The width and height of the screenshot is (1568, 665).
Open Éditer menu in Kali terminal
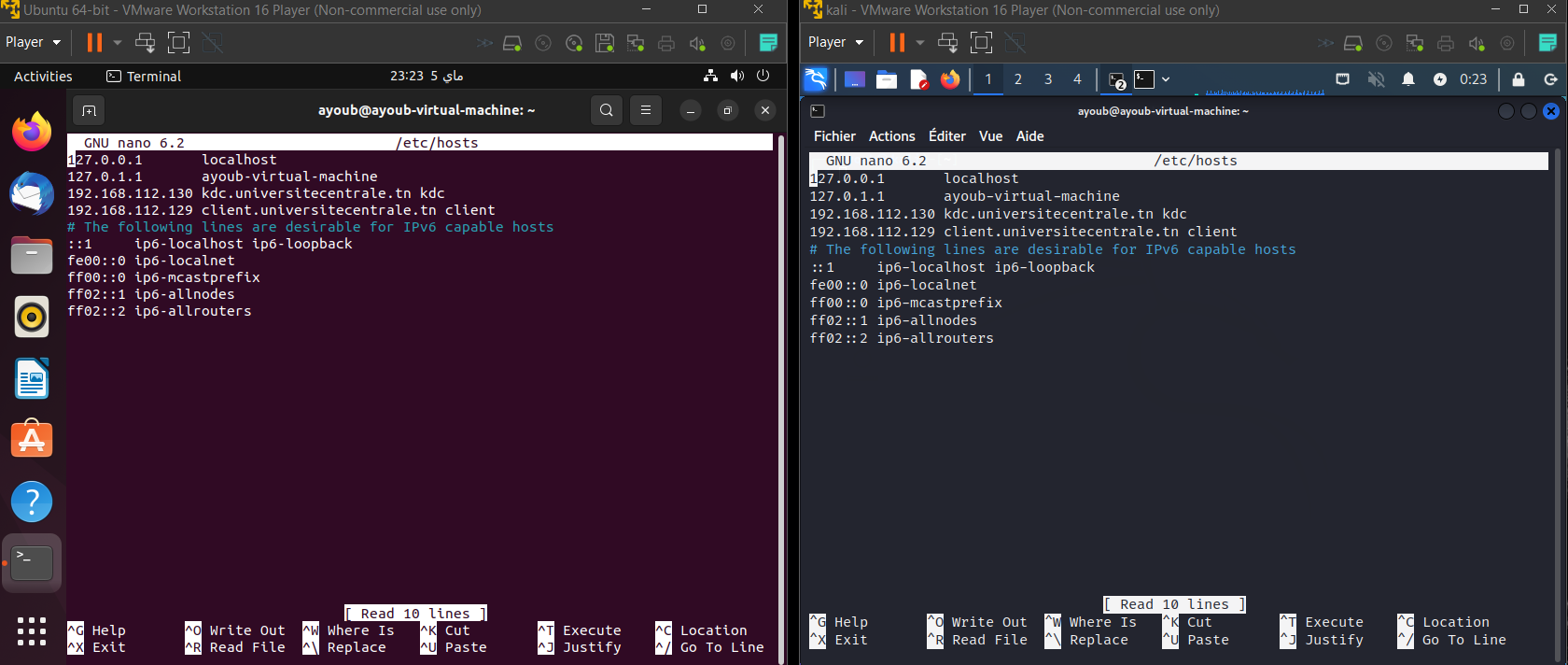947,136
